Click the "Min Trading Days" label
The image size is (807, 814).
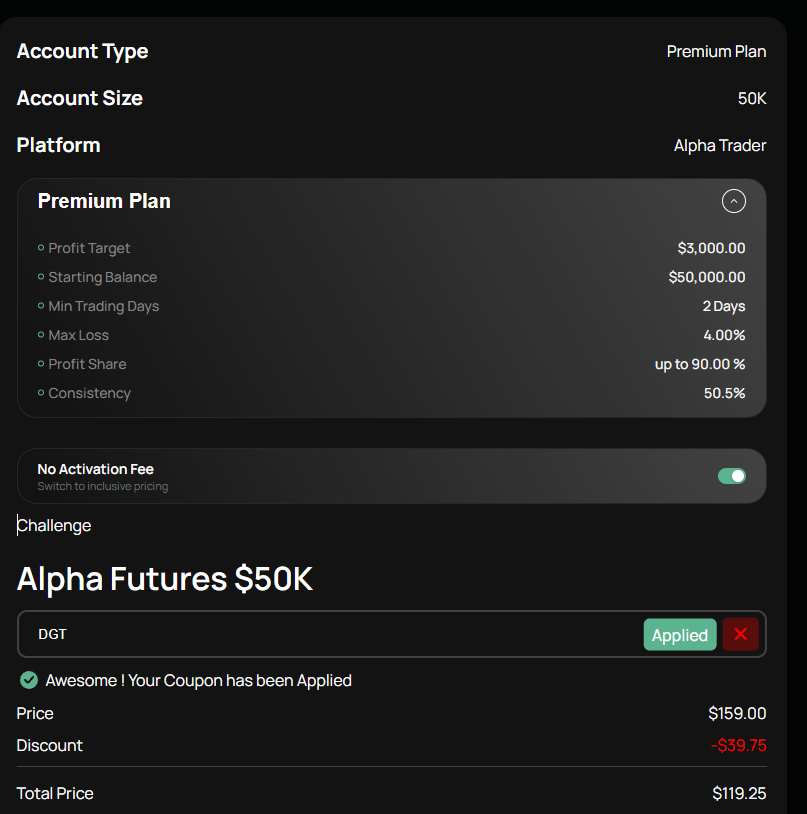coord(103,306)
